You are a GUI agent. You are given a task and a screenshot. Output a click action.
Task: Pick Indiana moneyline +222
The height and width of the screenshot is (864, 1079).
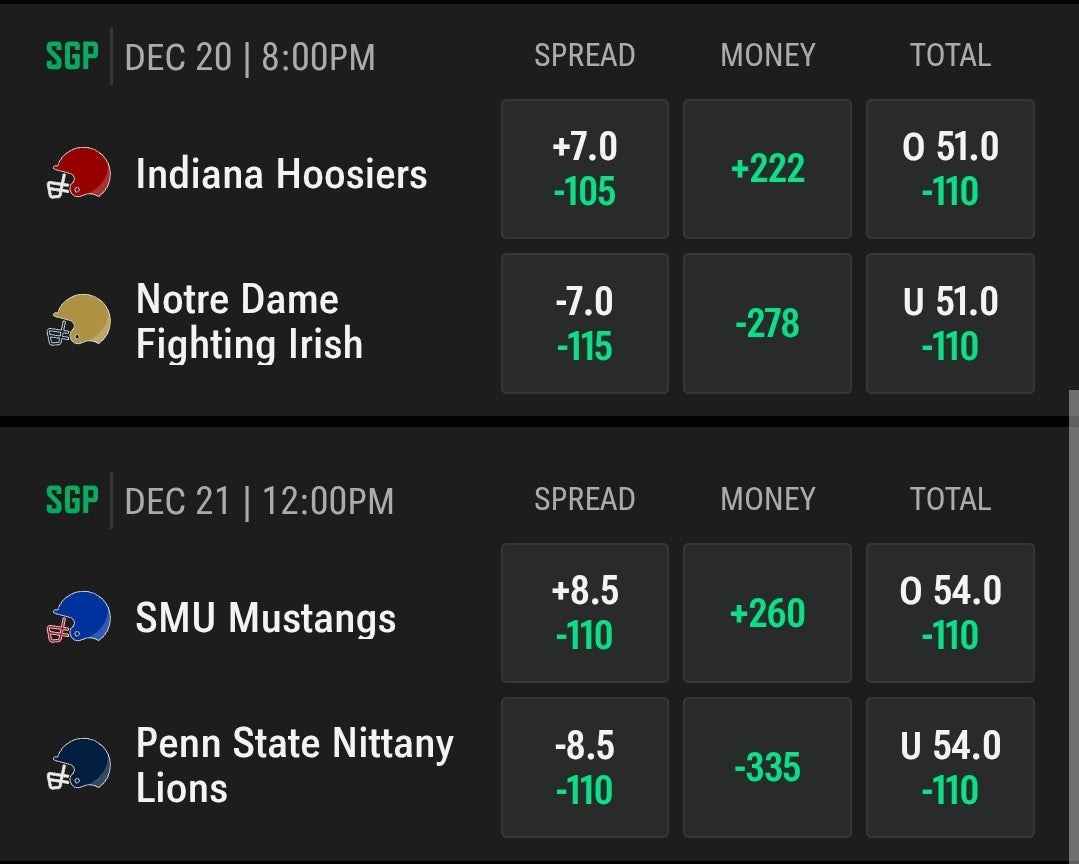(767, 169)
